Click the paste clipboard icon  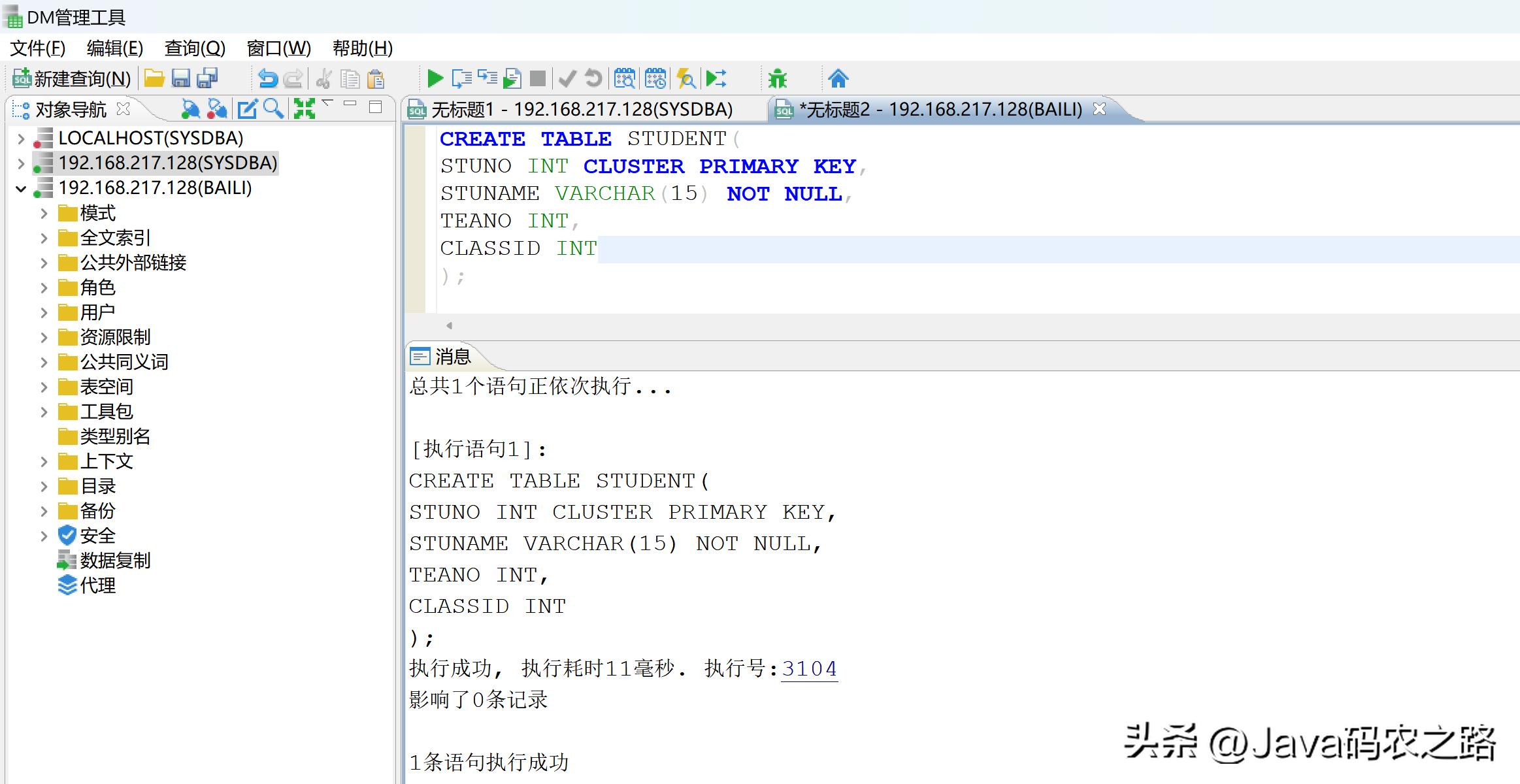pos(376,80)
